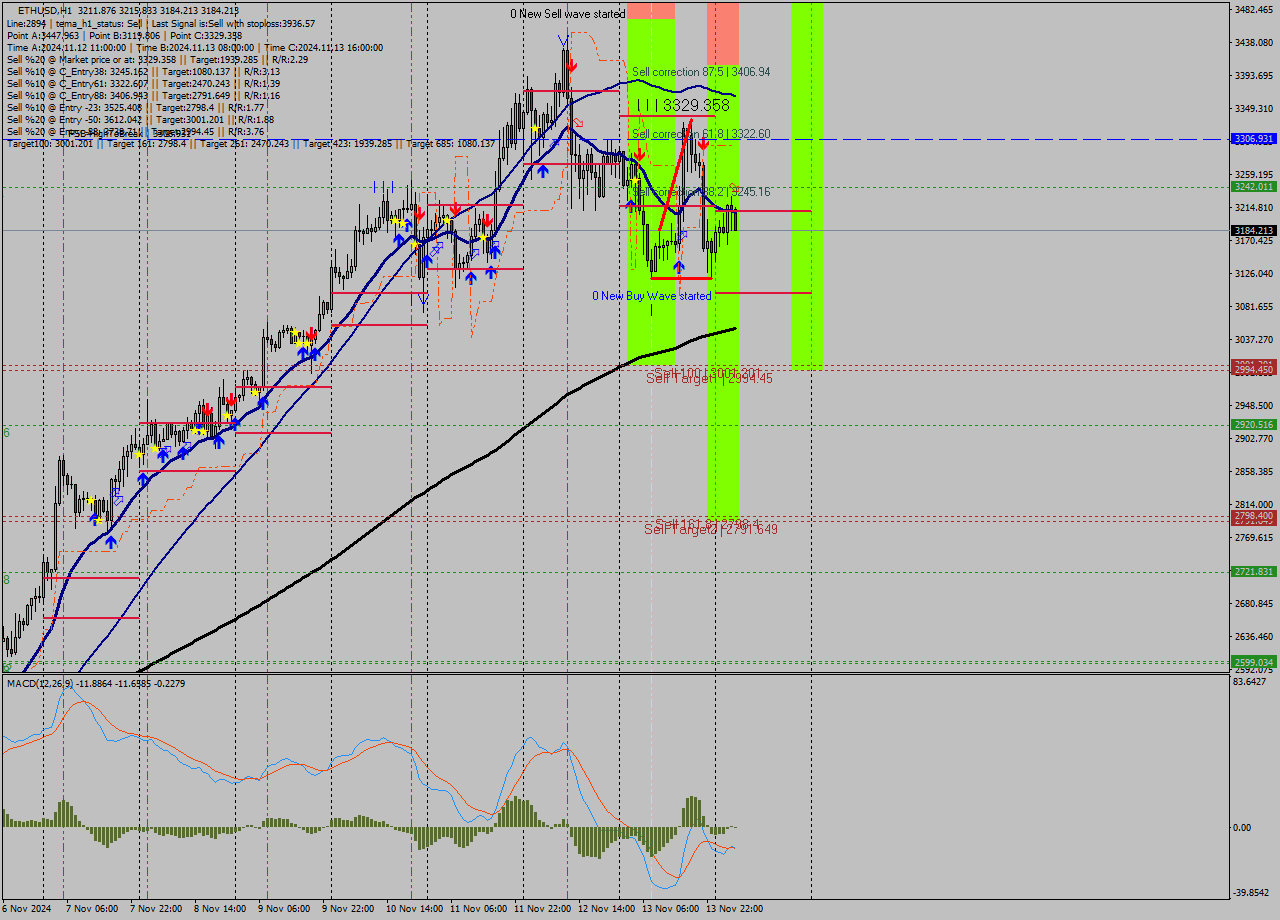Click the '9 Nov 22:00' time axis label
The image size is (1280, 920).
(x=348, y=909)
